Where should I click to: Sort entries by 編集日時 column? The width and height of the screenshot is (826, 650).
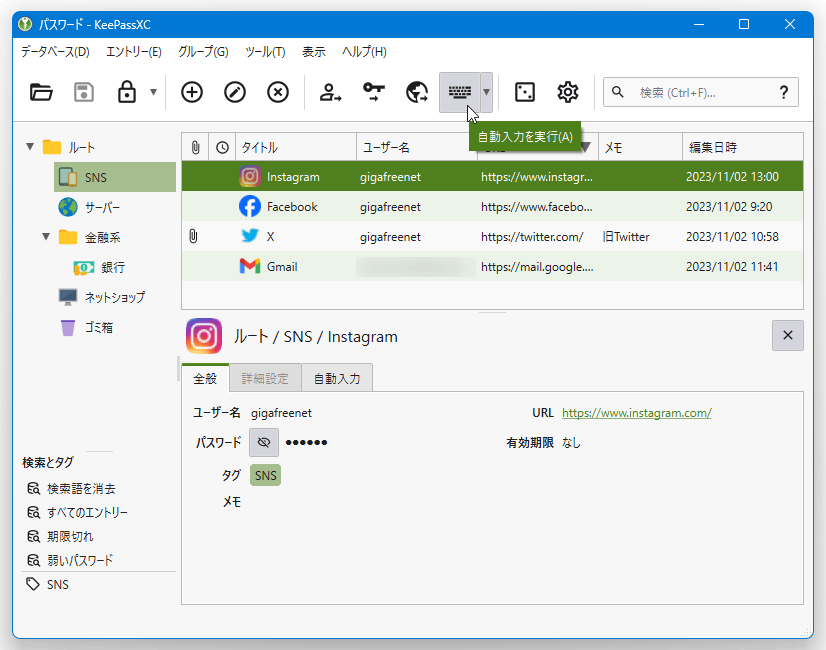click(743, 147)
